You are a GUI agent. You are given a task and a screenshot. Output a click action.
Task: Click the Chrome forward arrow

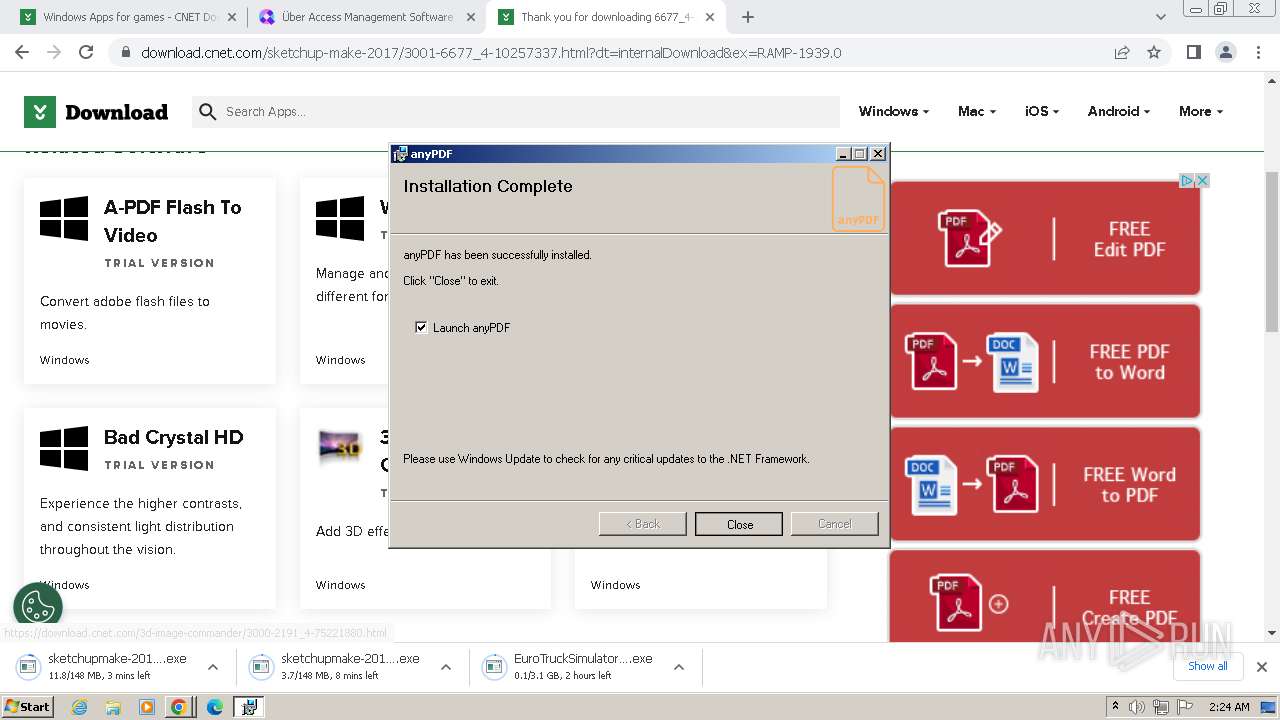tap(54, 52)
